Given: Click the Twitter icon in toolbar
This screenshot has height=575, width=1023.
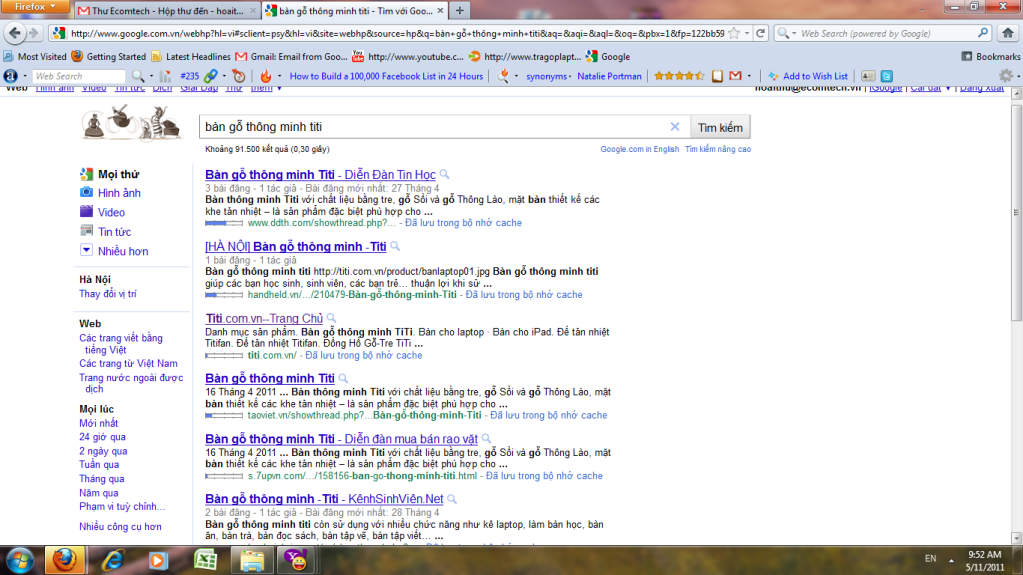Looking at the screenshot, I should (887, 76).
